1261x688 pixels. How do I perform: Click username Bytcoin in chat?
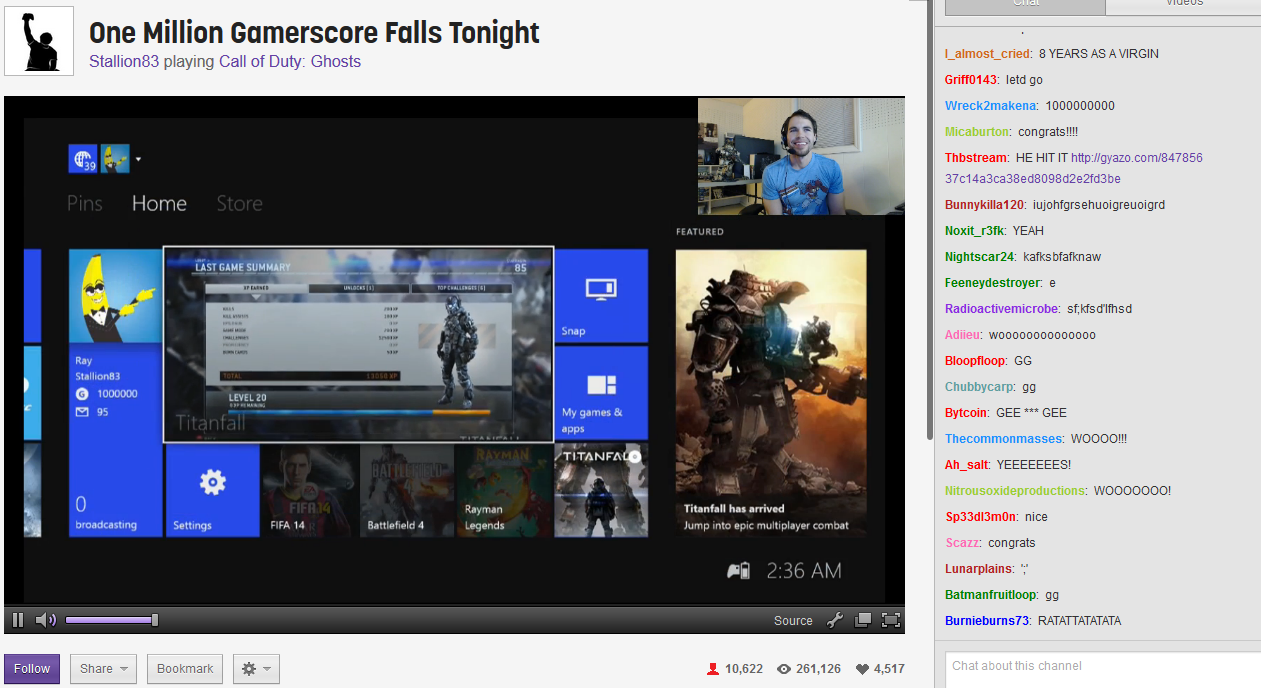(966, 413)
